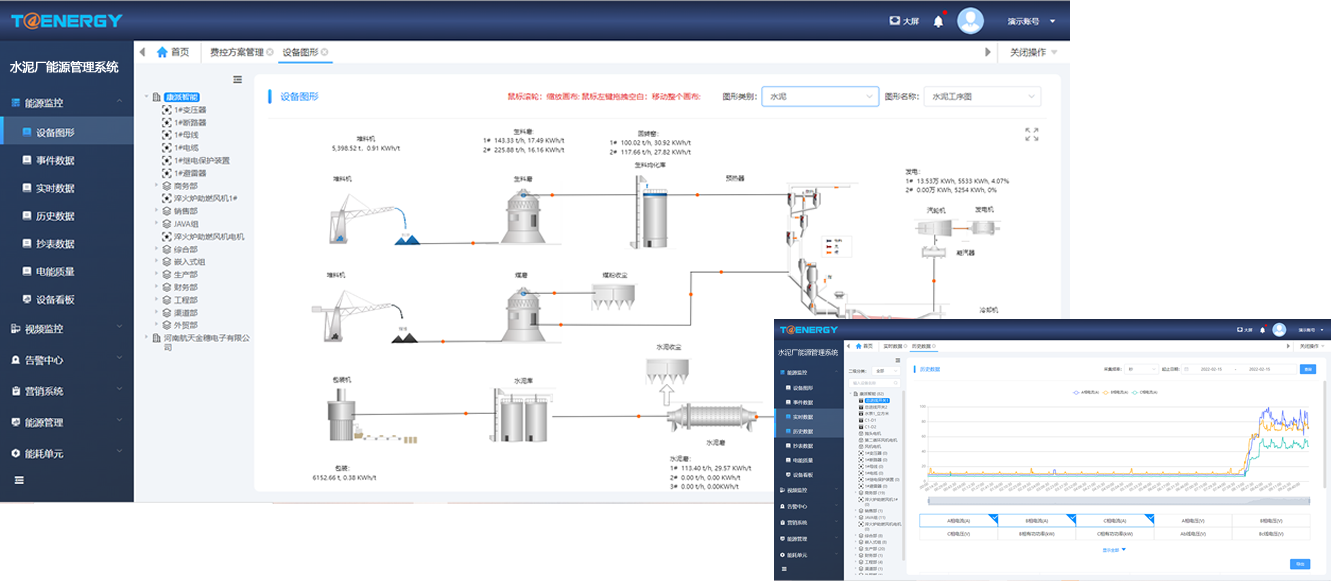
Task: Expand 河南航天金穗电子有限公司 tree node
Action: tap(145, 338)
